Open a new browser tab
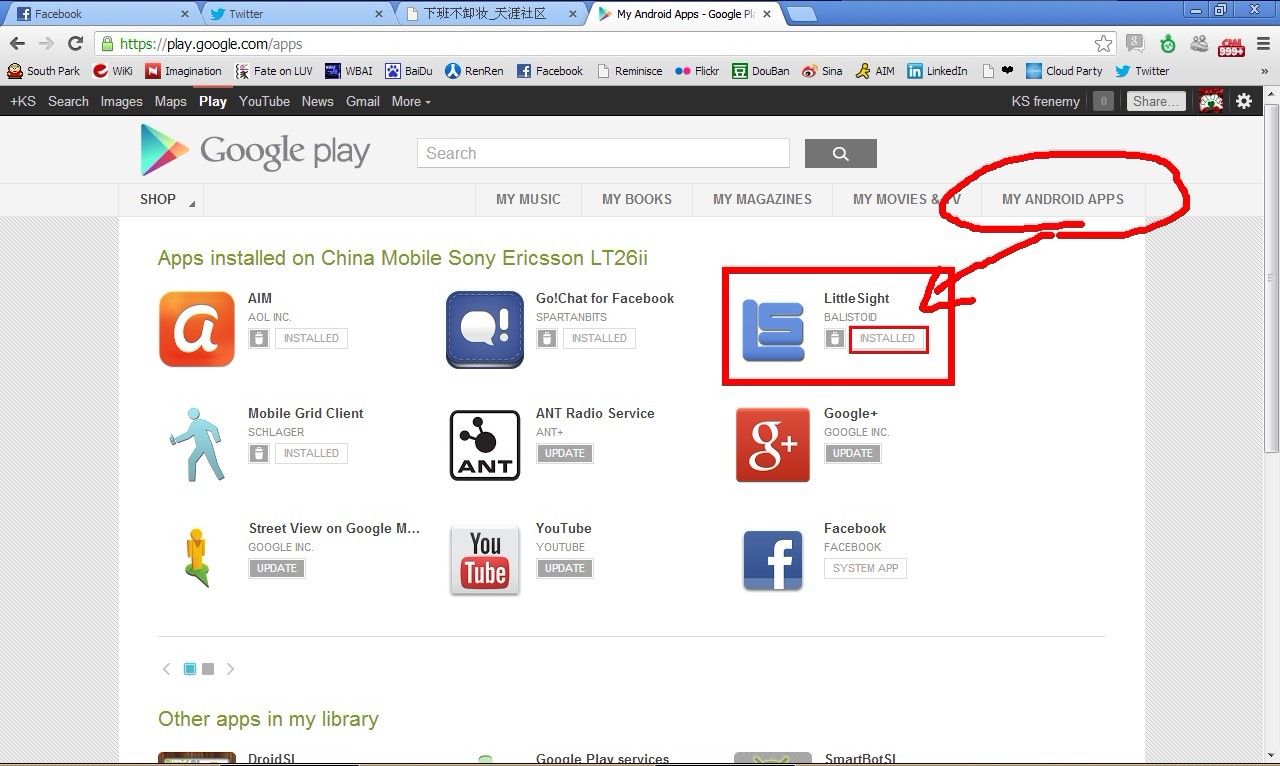 pos(802,14)
